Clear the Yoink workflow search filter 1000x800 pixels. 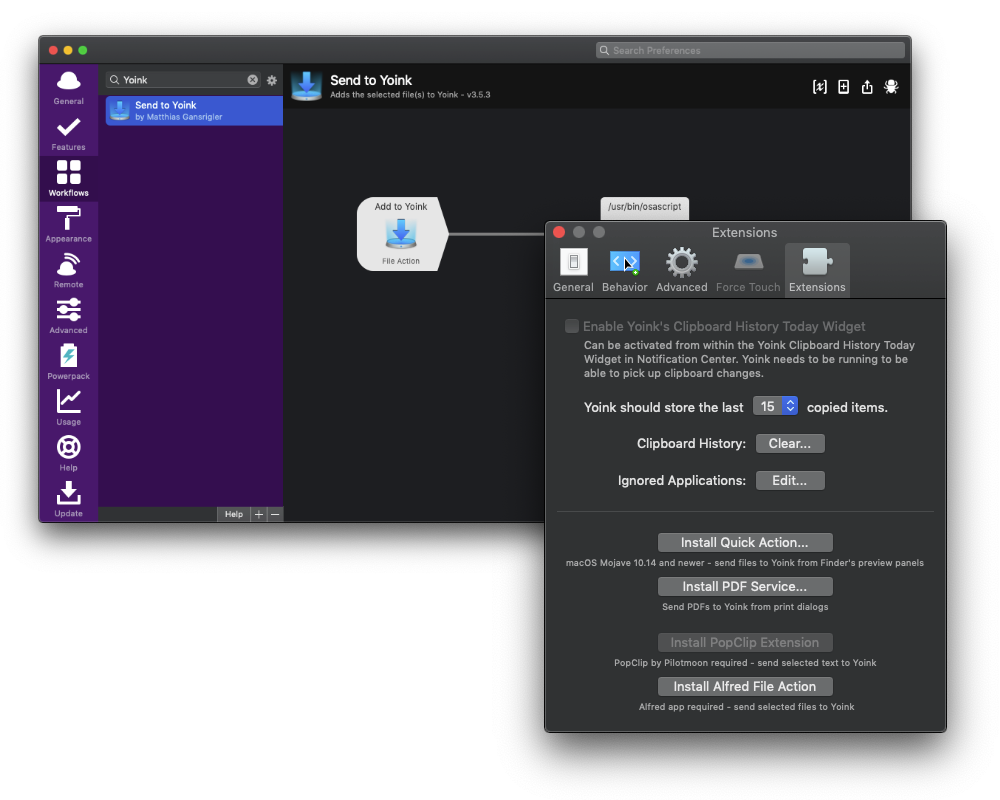[x=253, y=80]
